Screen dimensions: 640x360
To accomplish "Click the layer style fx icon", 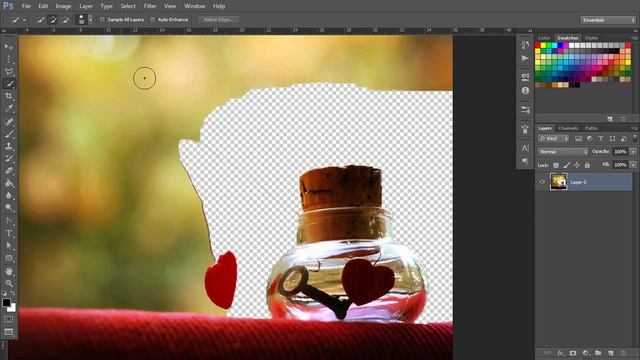I will click(x=560, y=353).
